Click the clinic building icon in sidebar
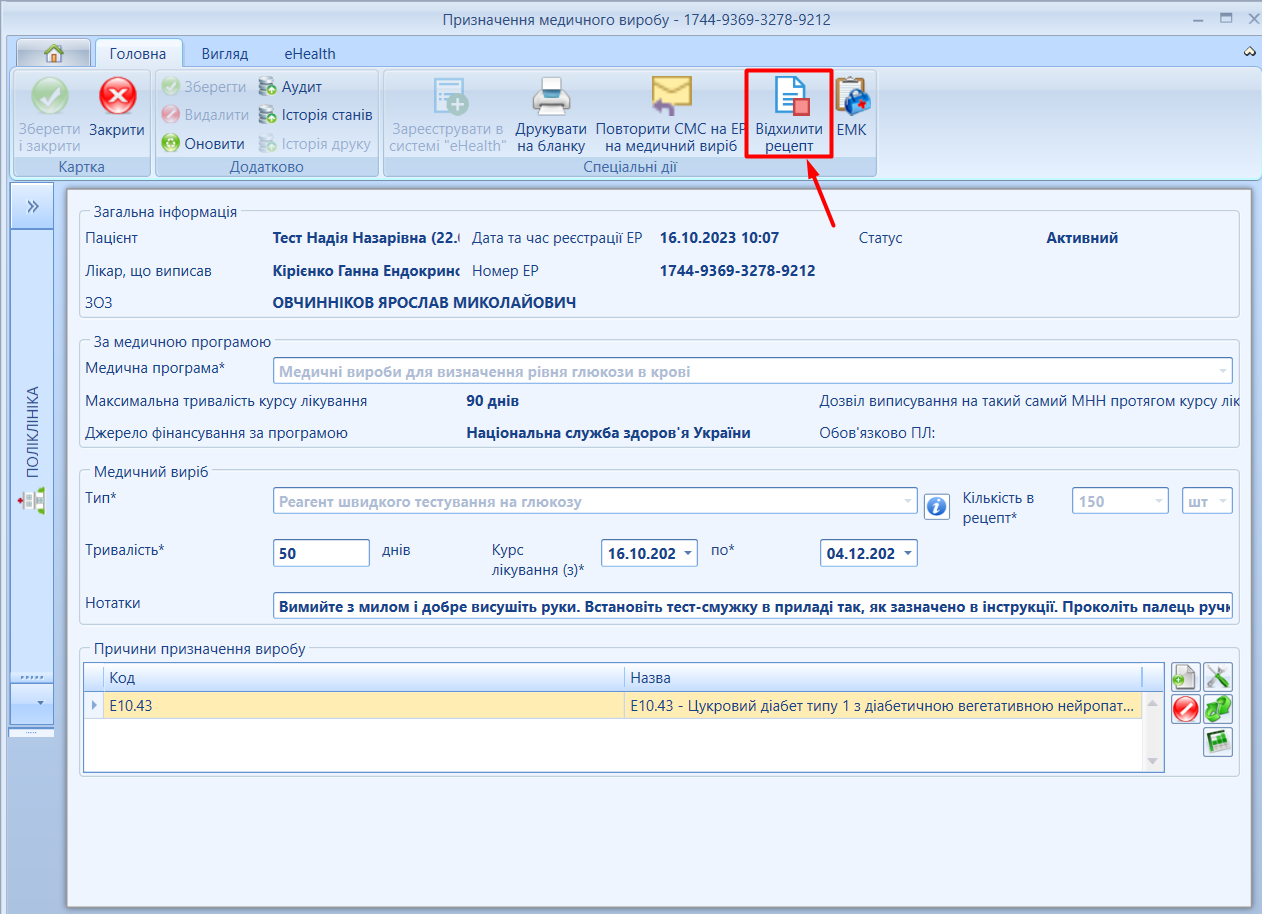The image size is (1262, 914). pos(32,499)
